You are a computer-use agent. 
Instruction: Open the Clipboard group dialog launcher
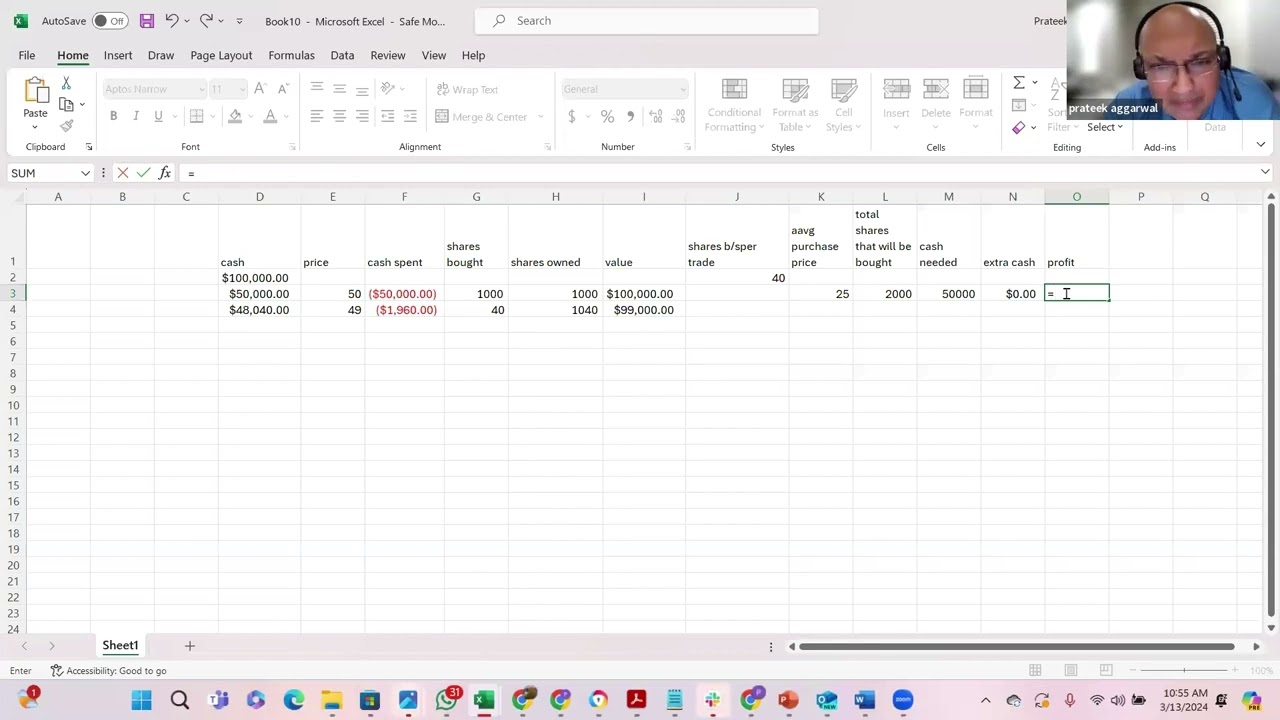pos(88,147)
